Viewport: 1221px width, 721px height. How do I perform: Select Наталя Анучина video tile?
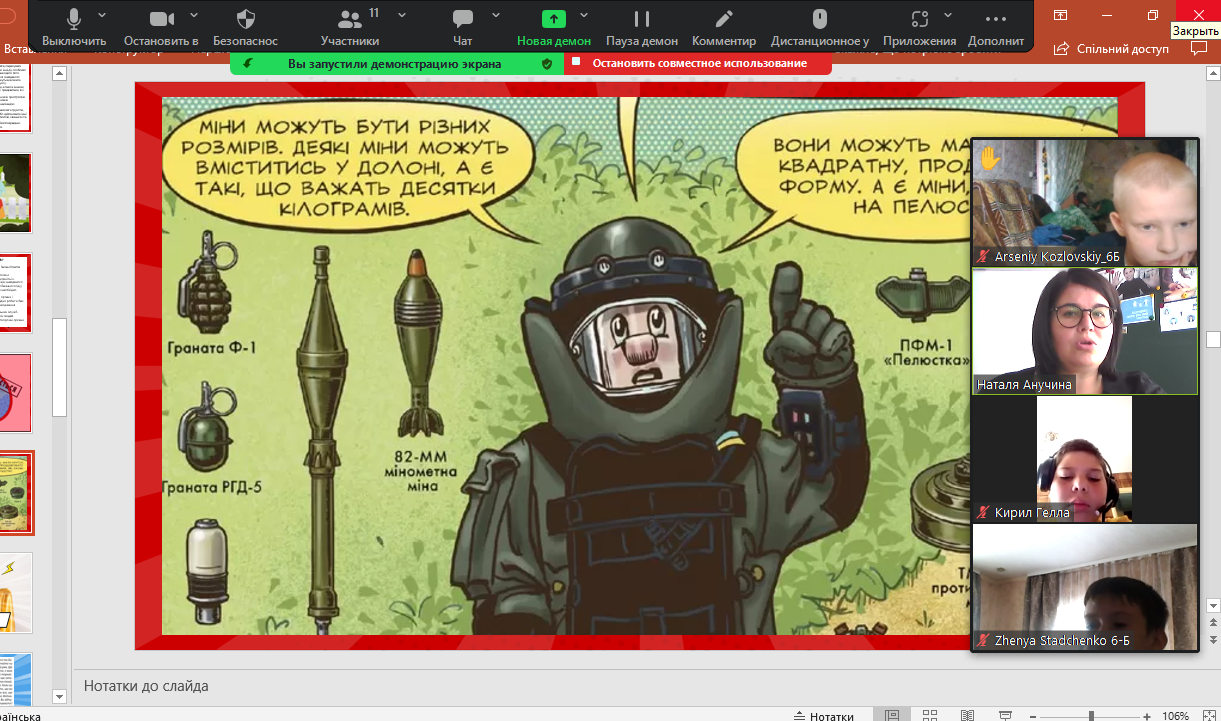coord(1085,331)
